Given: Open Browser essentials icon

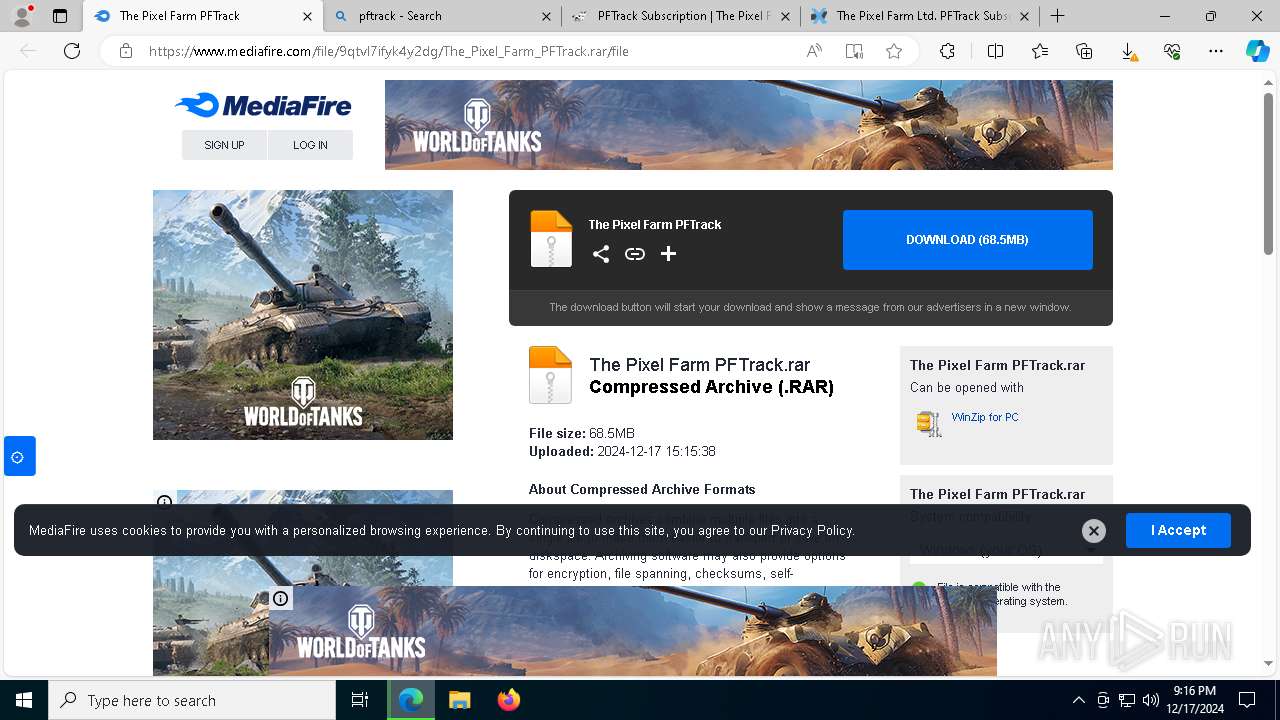Looking at the screenshot, I should [1172, 51].
